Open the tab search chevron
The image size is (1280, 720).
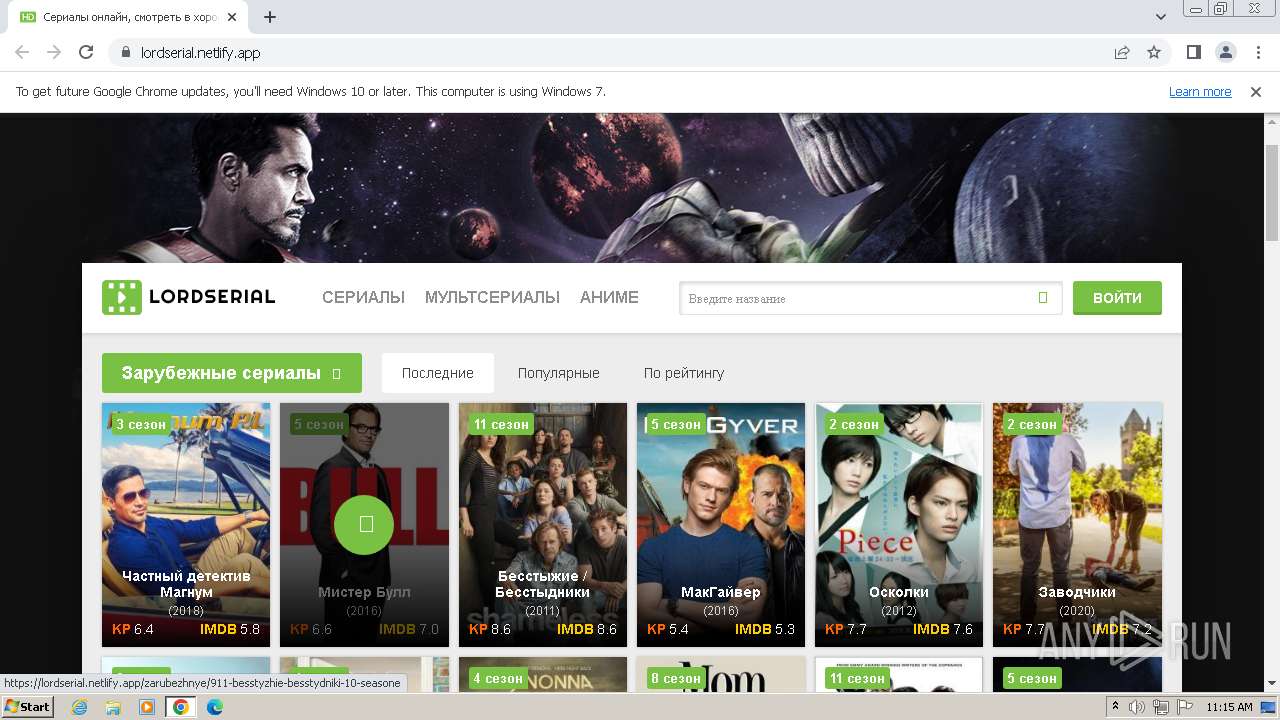pos(1161,17)
